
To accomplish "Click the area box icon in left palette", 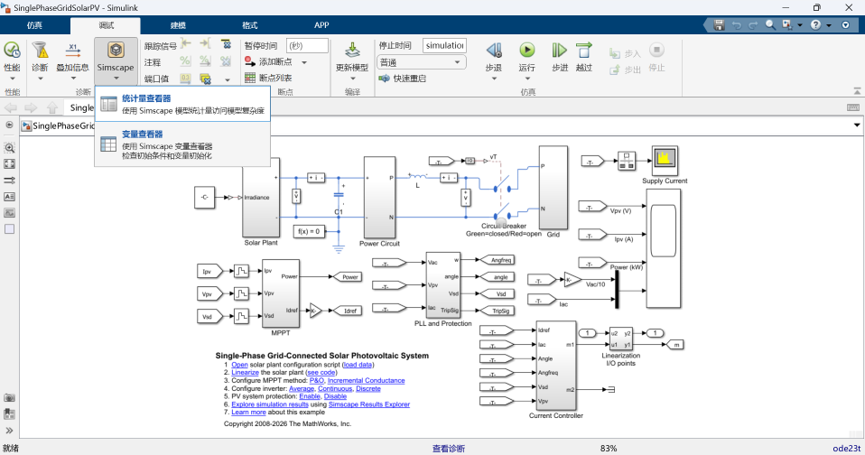I will [9, 229].
